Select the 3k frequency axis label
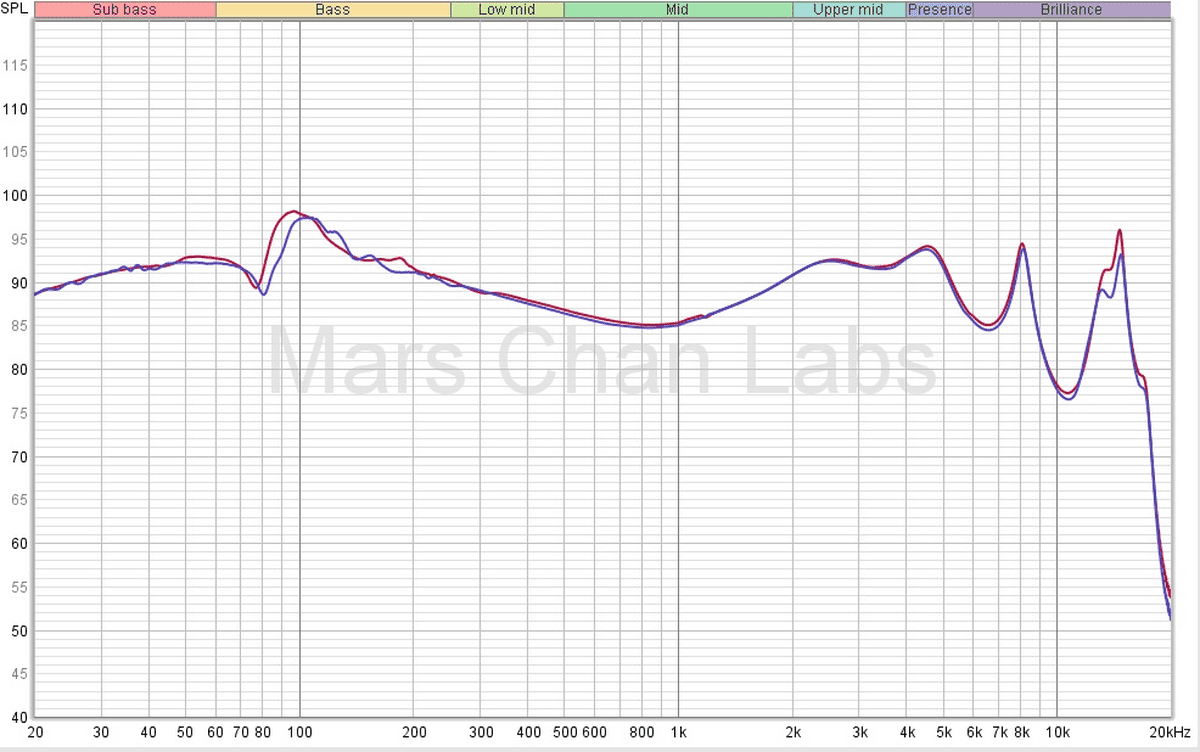Viewport: 1200px width, 752px height. click(x=860, y=731)
